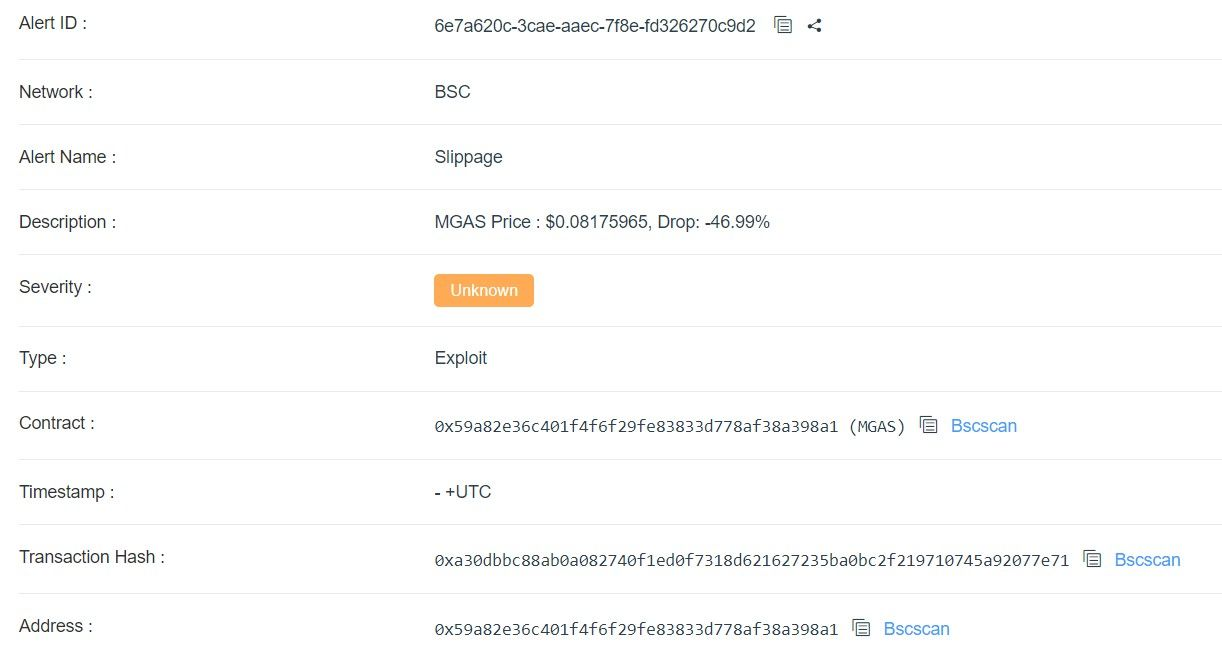Copy the MGAS contract address

[x=929, y=426]
